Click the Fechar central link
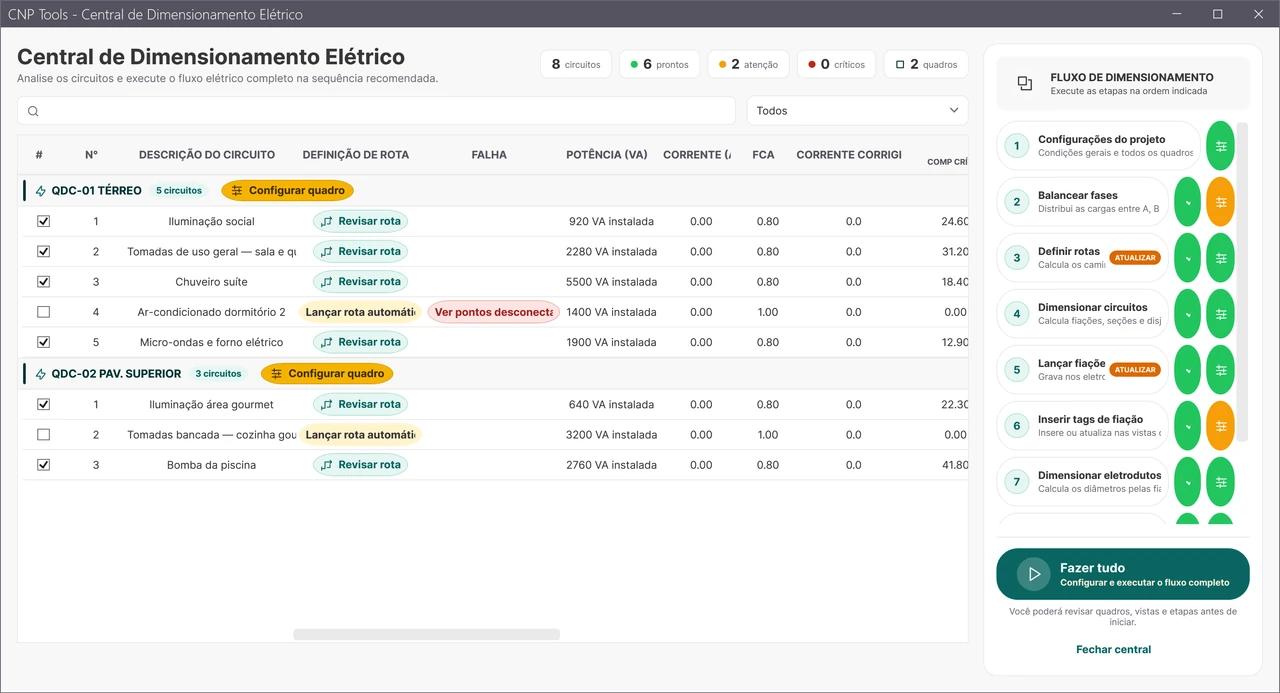This screenshot has height=693, width=1280. tap(1113, 650)
